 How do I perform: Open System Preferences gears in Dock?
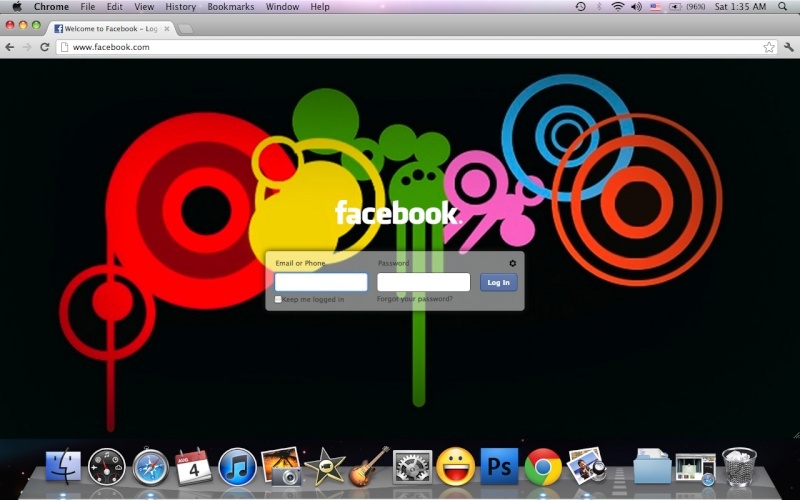click(x=412, y=467)
